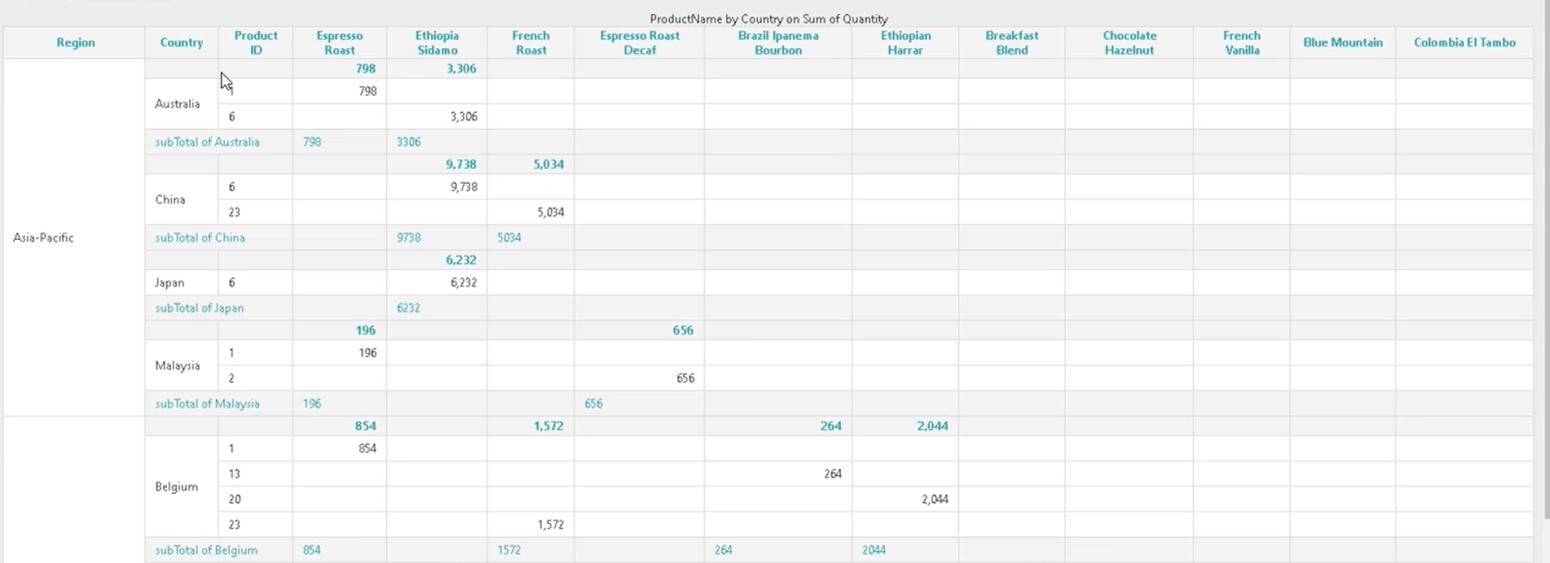This screenshot has width=1550, height=563.
Task: Click subTotal of Belgium row label
Action: (x=206, y=550)
